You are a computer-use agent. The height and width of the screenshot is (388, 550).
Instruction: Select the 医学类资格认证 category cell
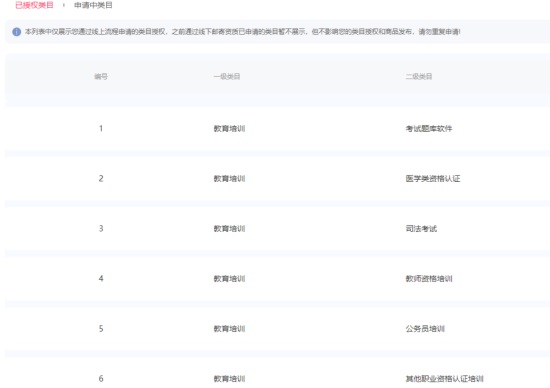[x=433, y=179]
